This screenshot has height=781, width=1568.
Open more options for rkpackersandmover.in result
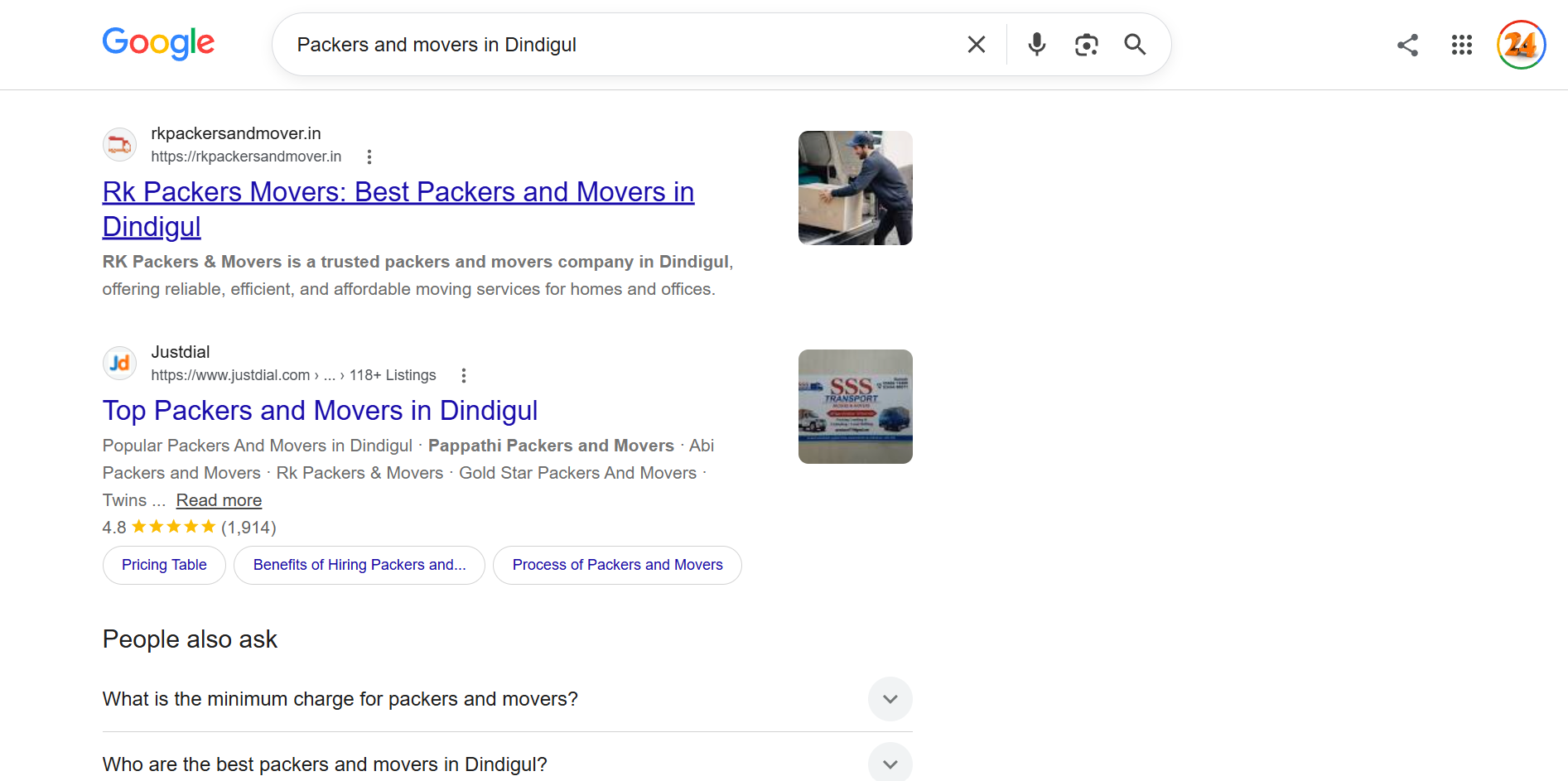tap(369, 157)
